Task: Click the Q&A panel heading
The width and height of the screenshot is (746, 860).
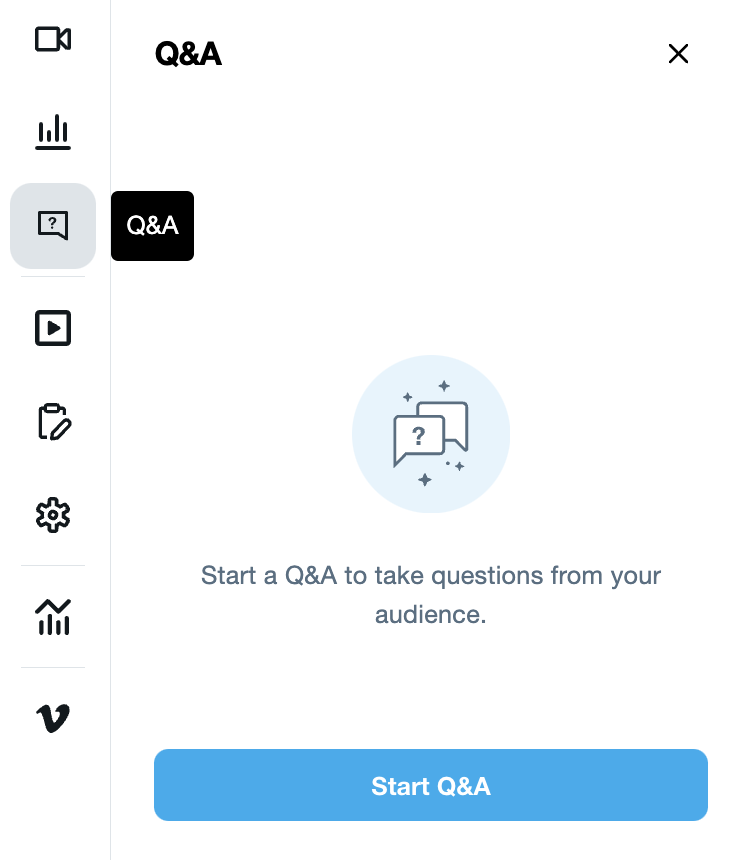Action: [188, 54]
